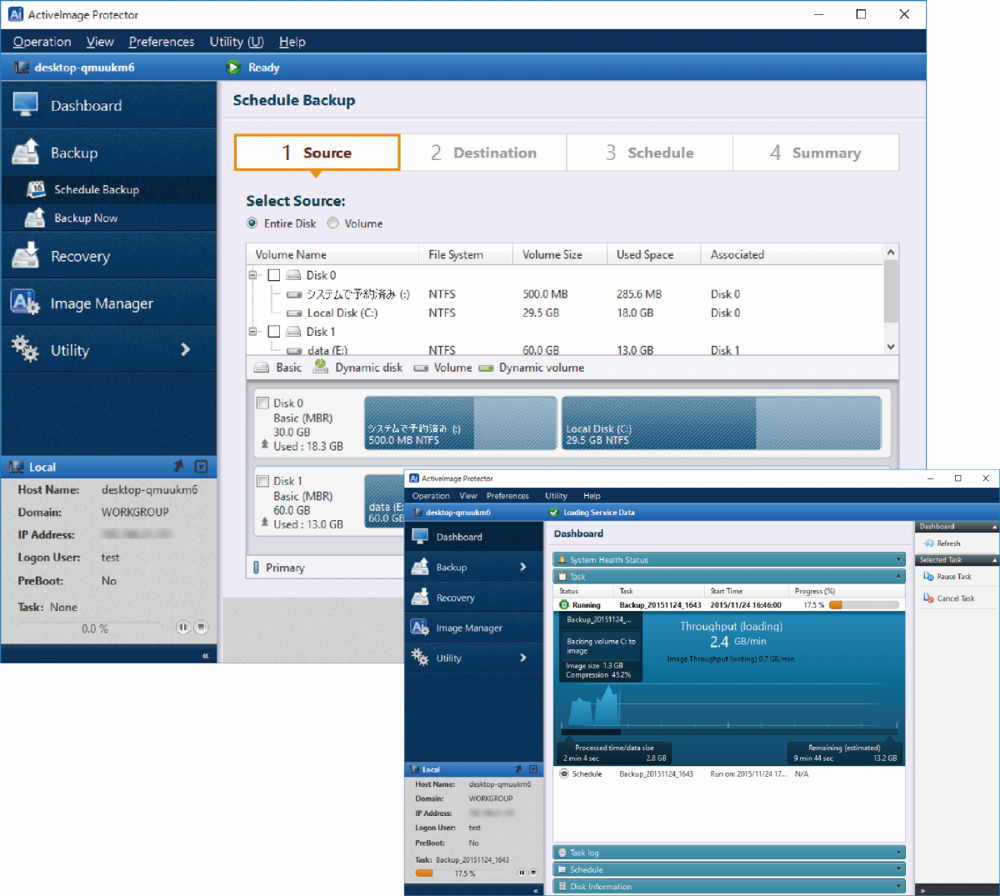Screen dimensions: 1000x896
Task: Click the Dashboard icon in the Dashboard window sidebar
Action: (x=420, y=536)
